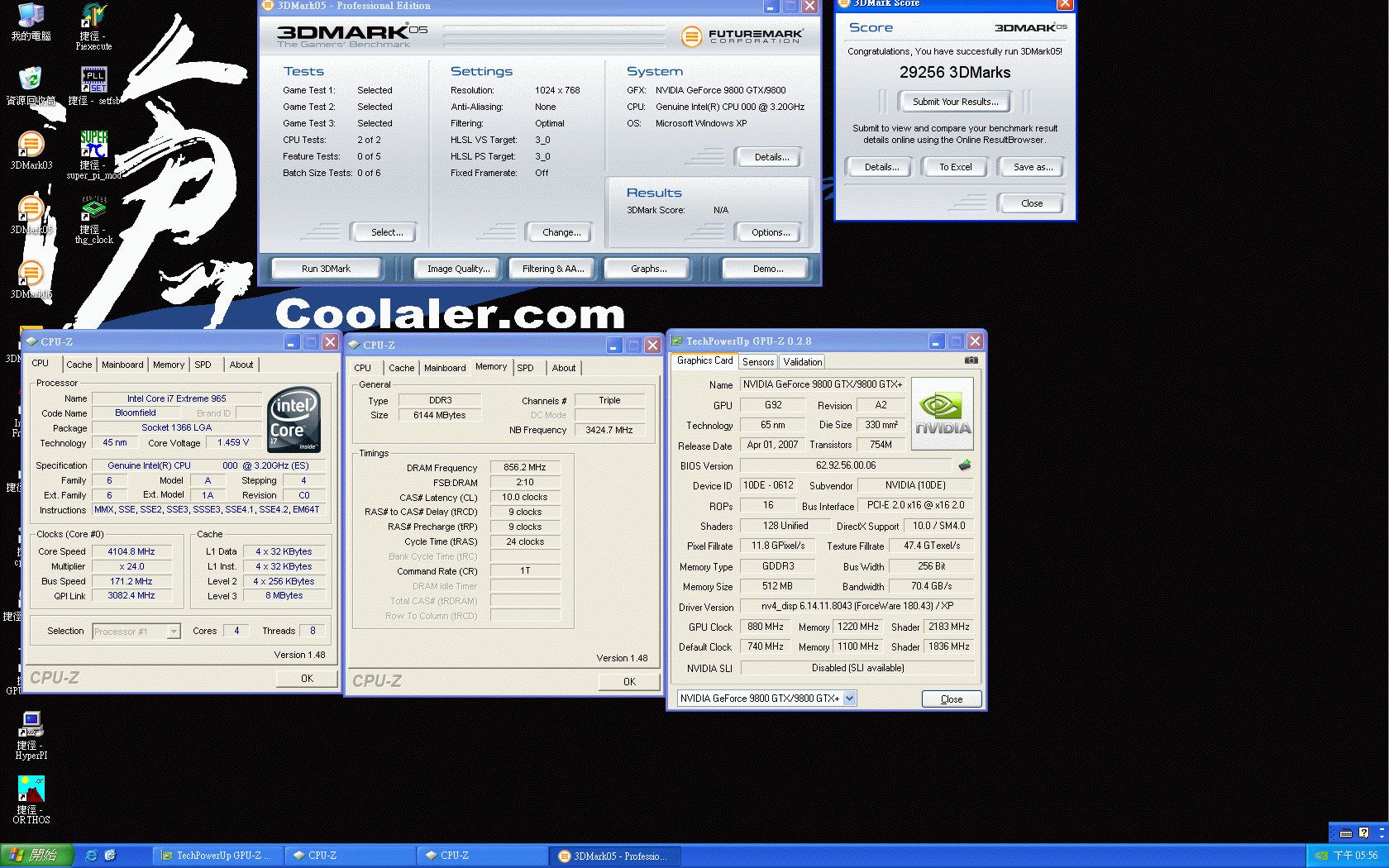Click Select button under Tests
Image resolution: width=1389 pixels, height=868 pixels.
point(384,232)
